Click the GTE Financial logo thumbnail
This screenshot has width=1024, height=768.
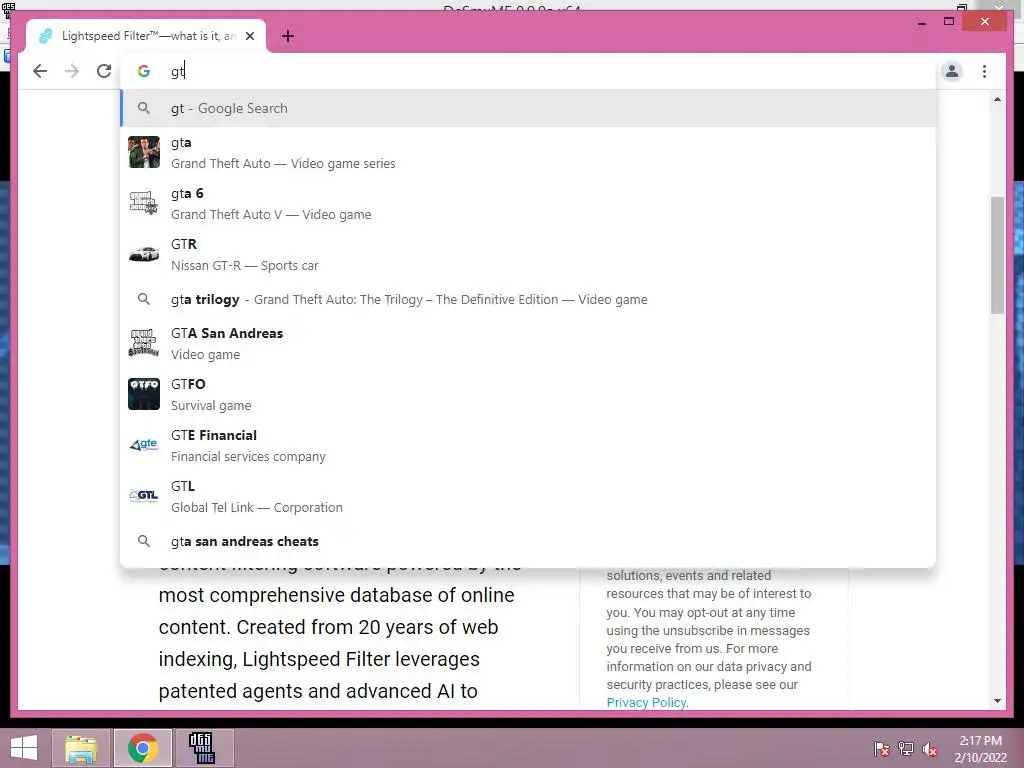click(x=144, y=445)
